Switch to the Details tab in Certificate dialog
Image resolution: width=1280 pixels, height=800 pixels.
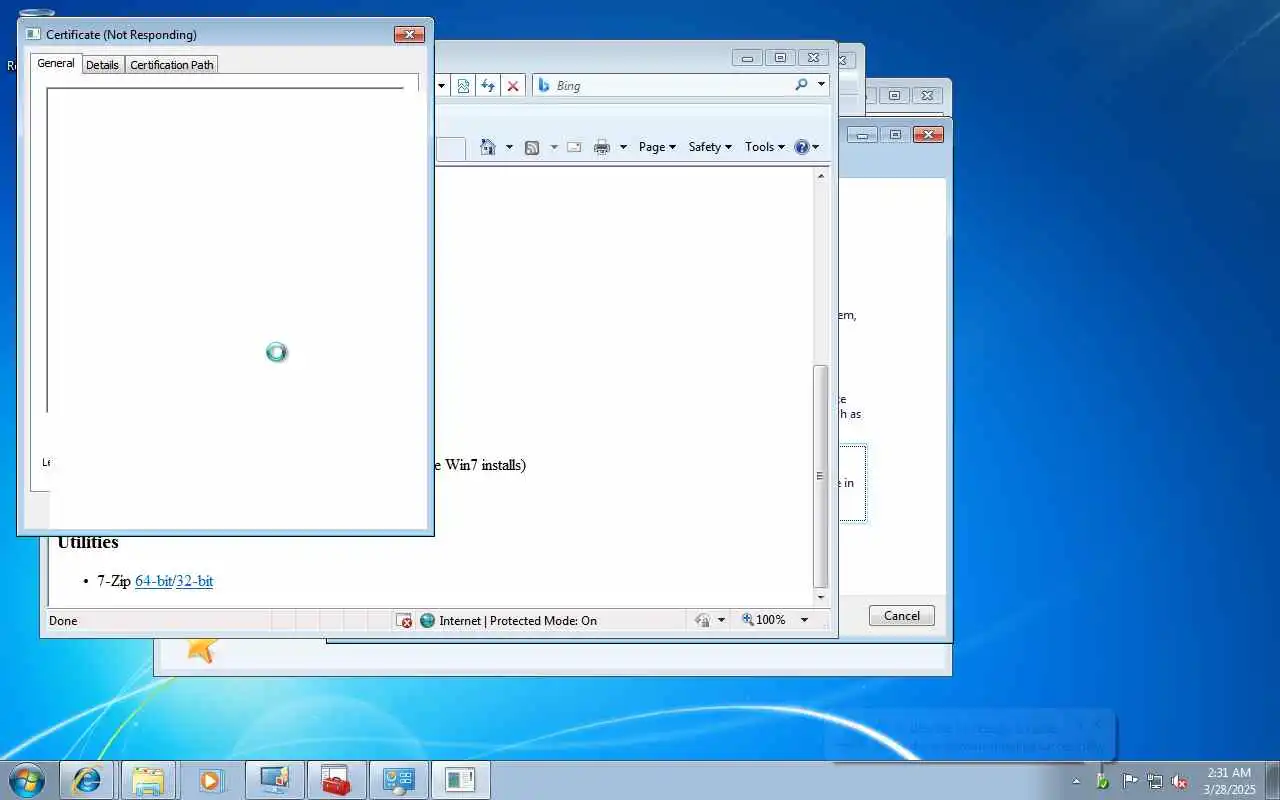pos(102,65)
